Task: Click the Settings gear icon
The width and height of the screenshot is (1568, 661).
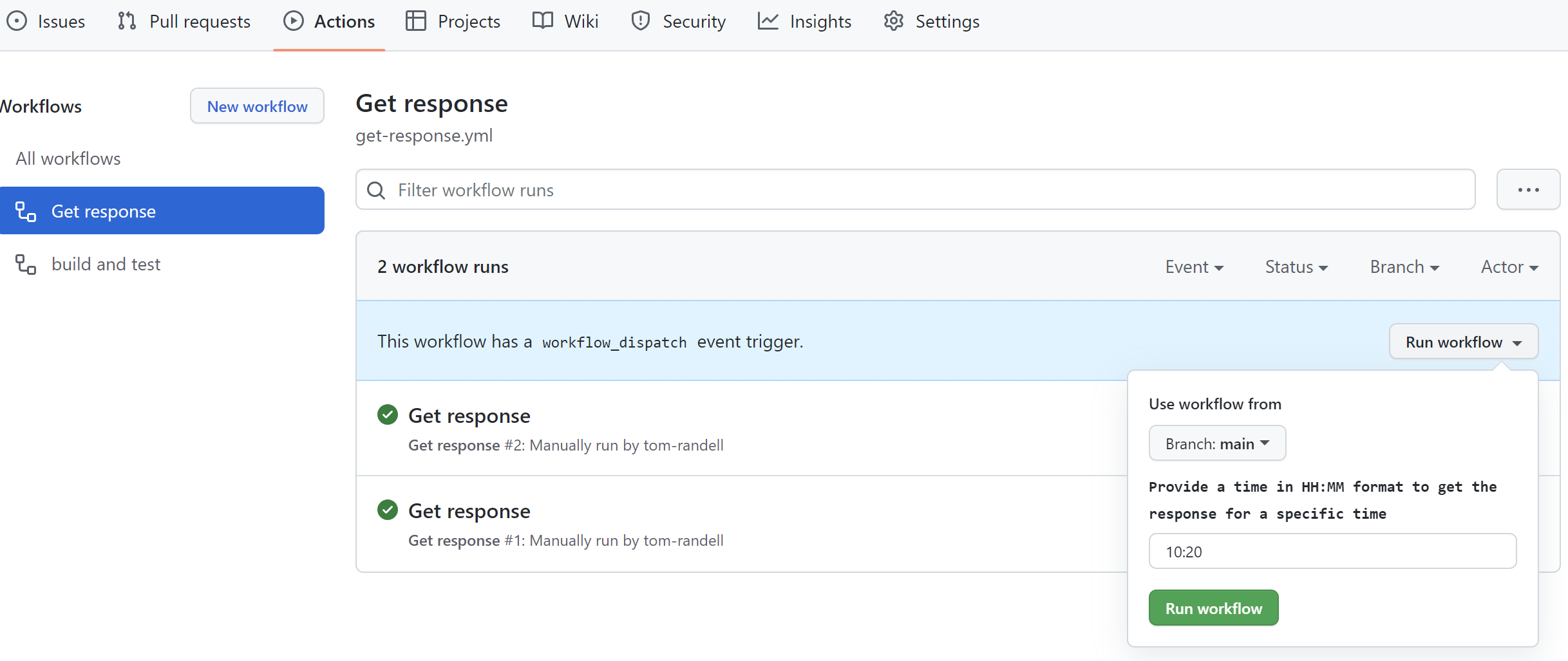Action: 893,21
